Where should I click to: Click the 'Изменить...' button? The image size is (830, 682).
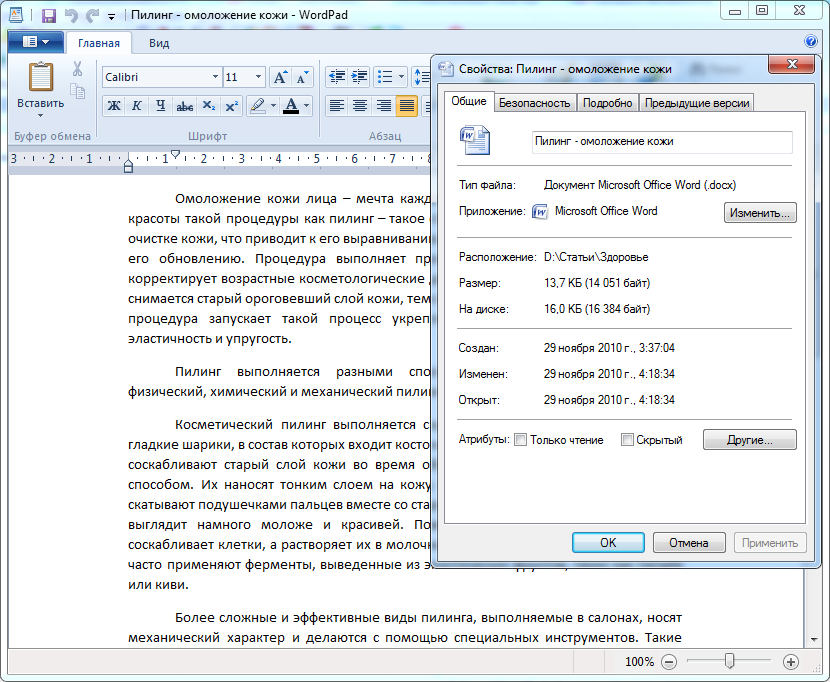(759, 212)
